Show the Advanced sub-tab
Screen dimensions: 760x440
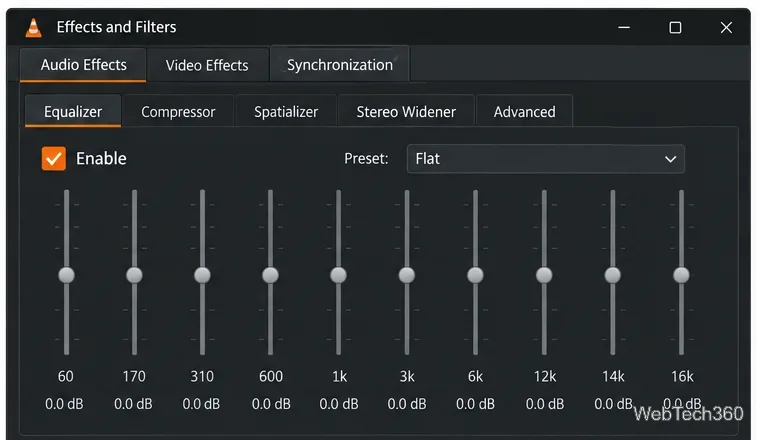tap(524, 112)
